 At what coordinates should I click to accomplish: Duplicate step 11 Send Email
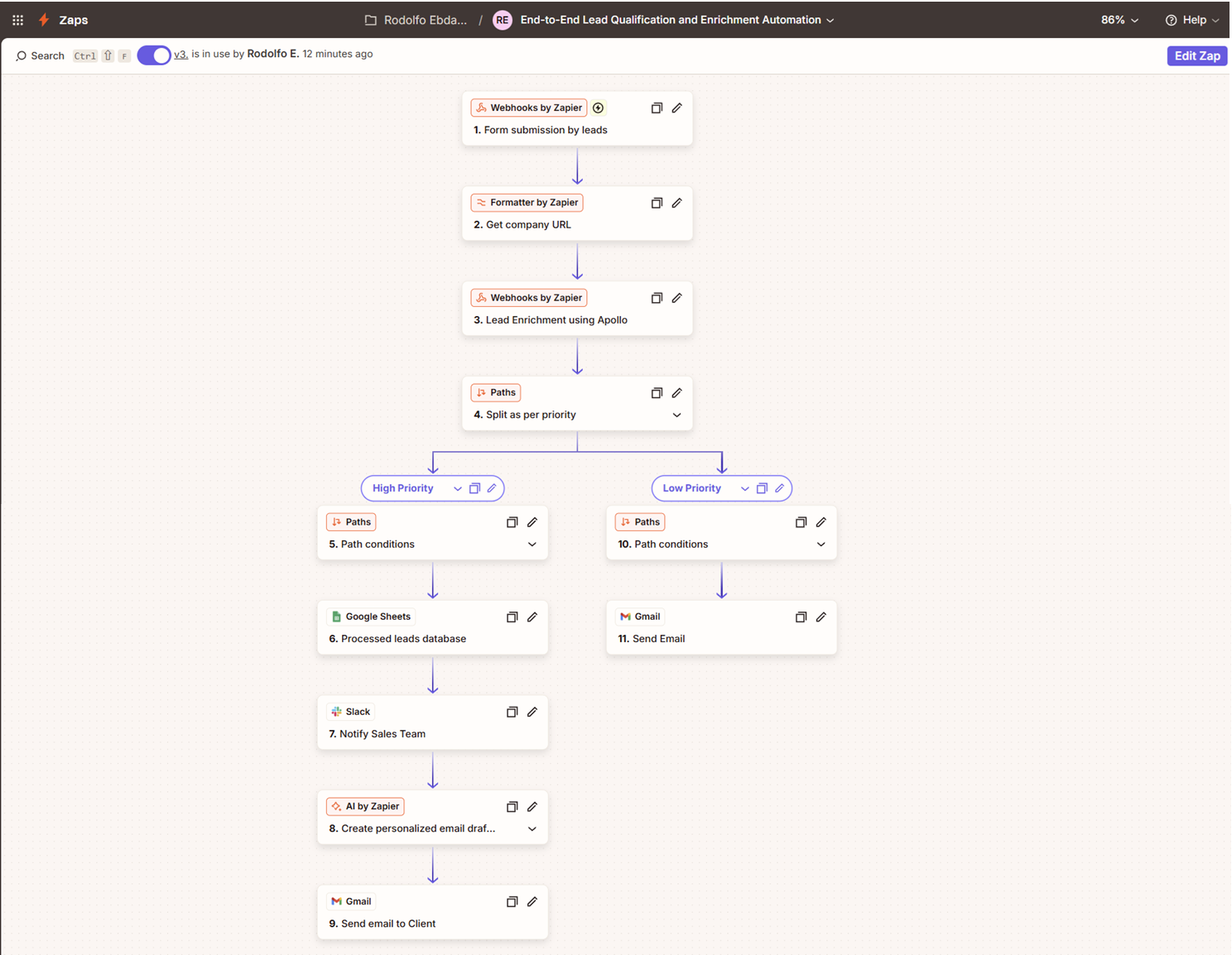pyautogui.click(x=801, y=617)
